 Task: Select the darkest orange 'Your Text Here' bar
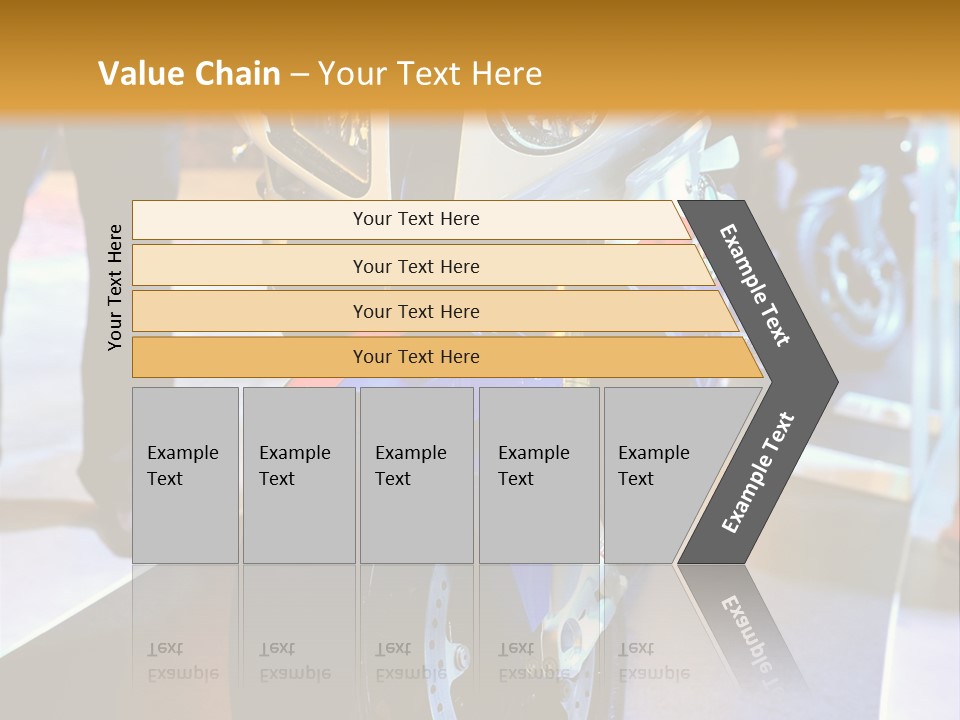[x=447, y=357]
